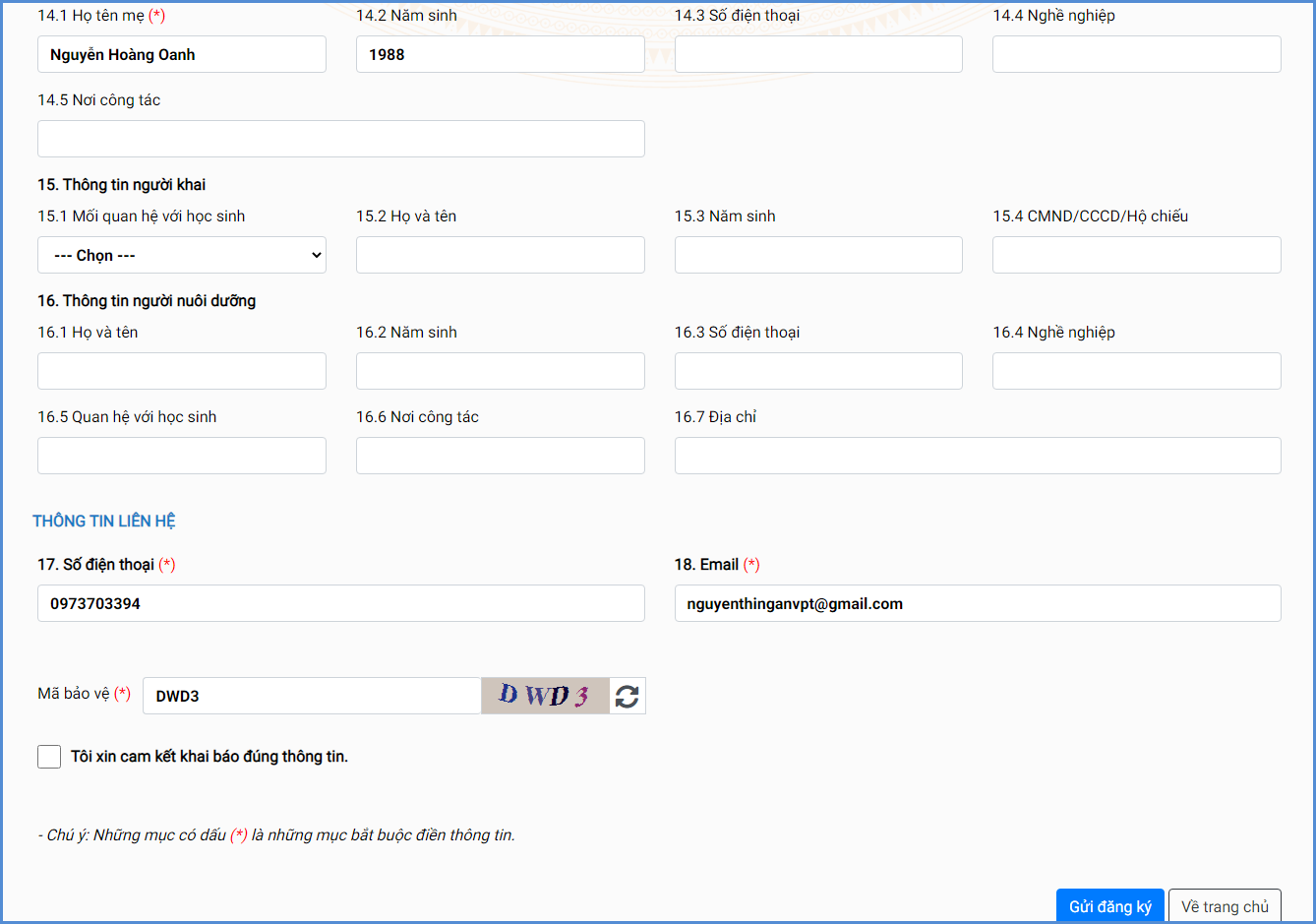Click the CMND/CCCD/Hộ chiếu field
This screenshot has height=924, width=1316.
point(1136,255)
